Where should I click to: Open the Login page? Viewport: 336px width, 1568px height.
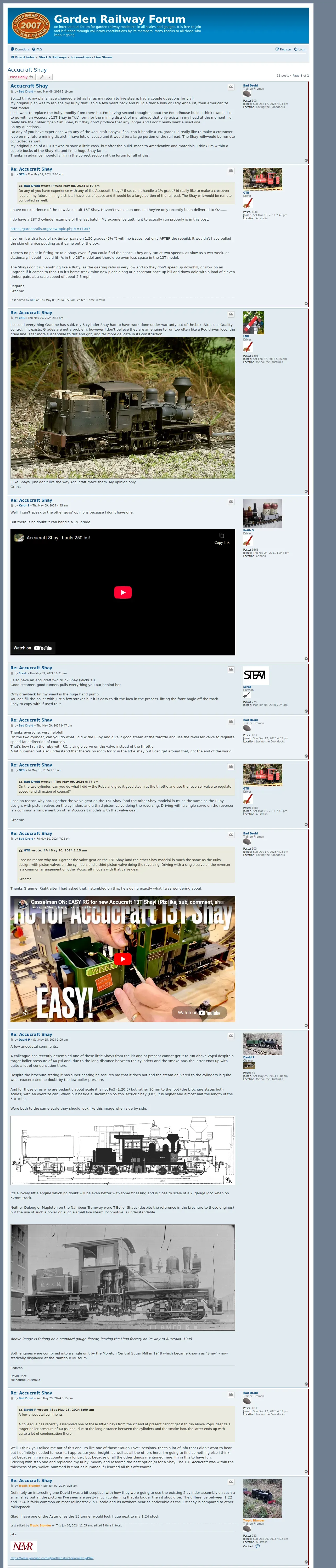300,49
